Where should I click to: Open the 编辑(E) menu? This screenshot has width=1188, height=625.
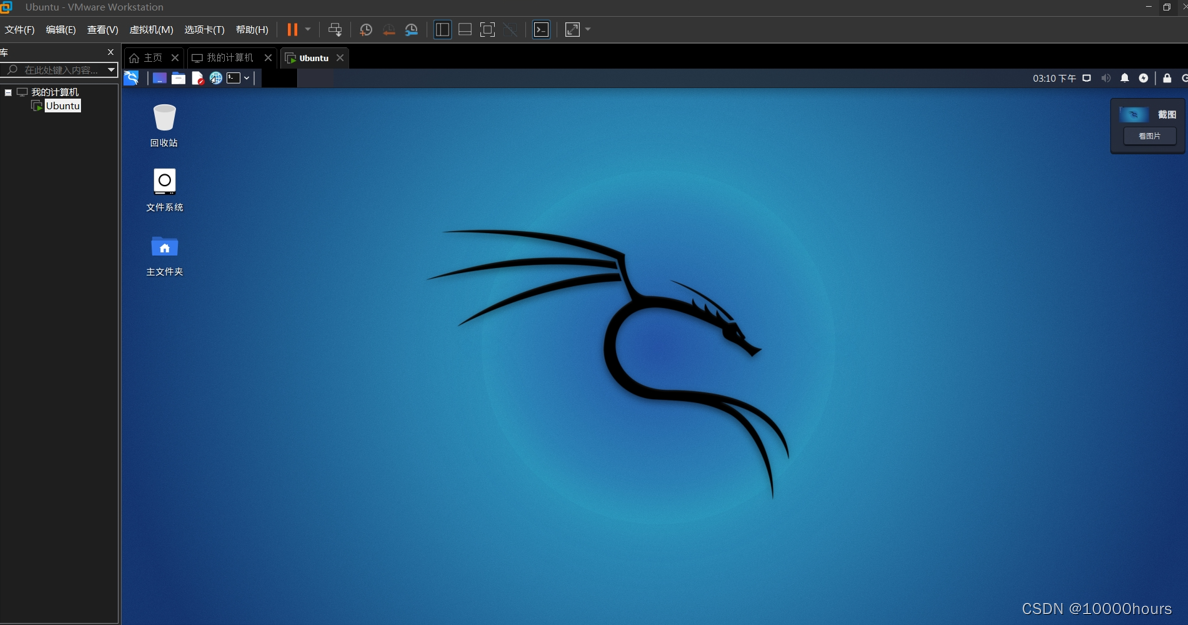coord(61,30)
